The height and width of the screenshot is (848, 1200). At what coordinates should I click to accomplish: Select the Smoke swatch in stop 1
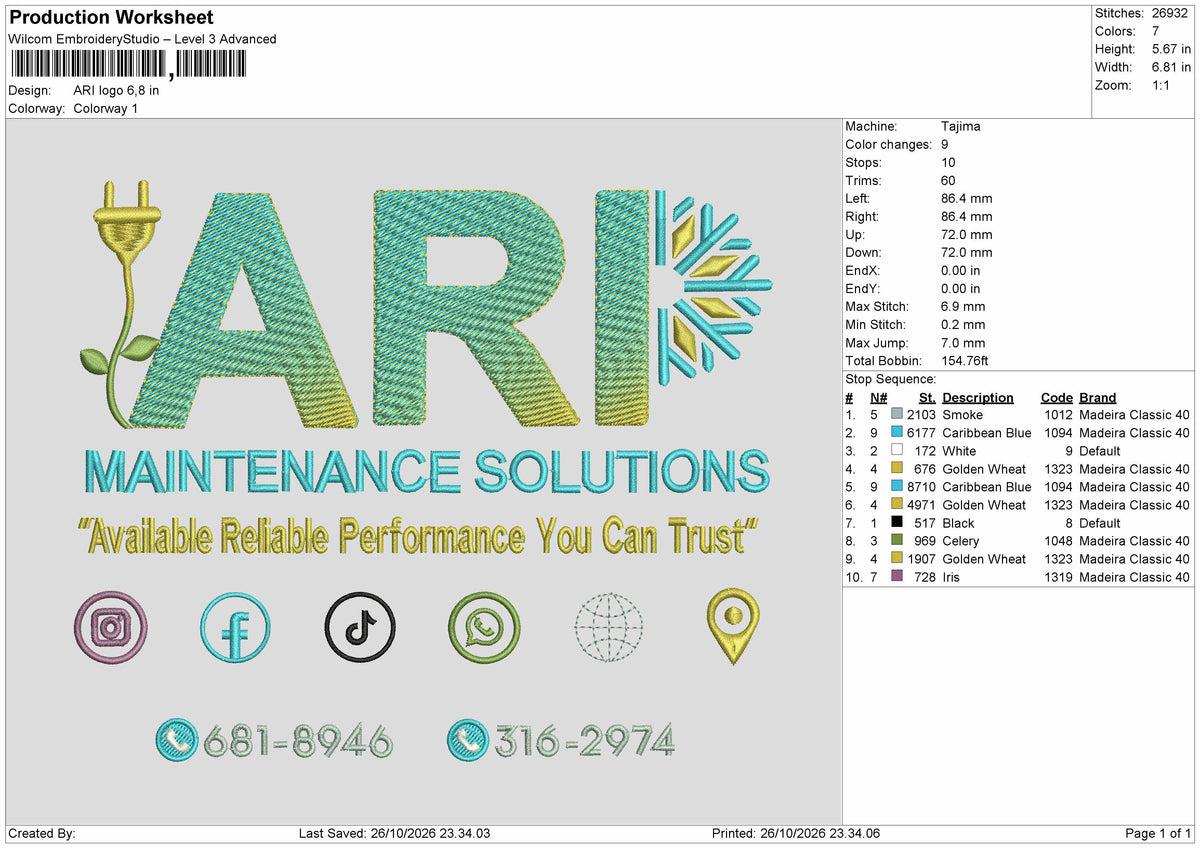pos(897,415)
